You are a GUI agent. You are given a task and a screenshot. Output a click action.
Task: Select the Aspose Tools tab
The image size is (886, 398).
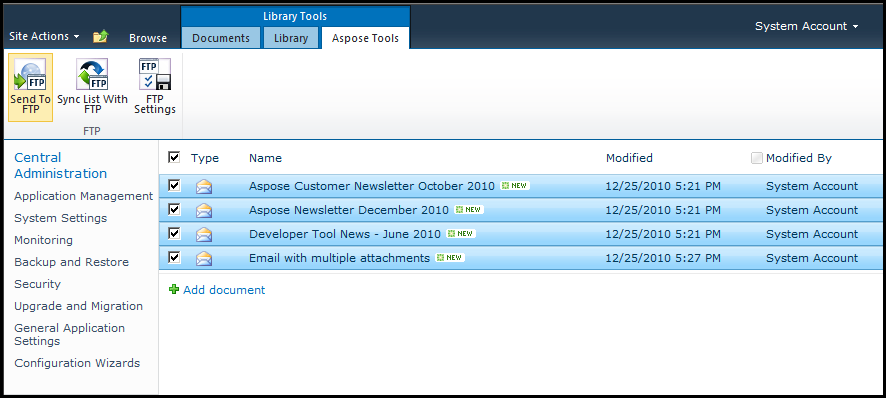(x=365, y=38)
